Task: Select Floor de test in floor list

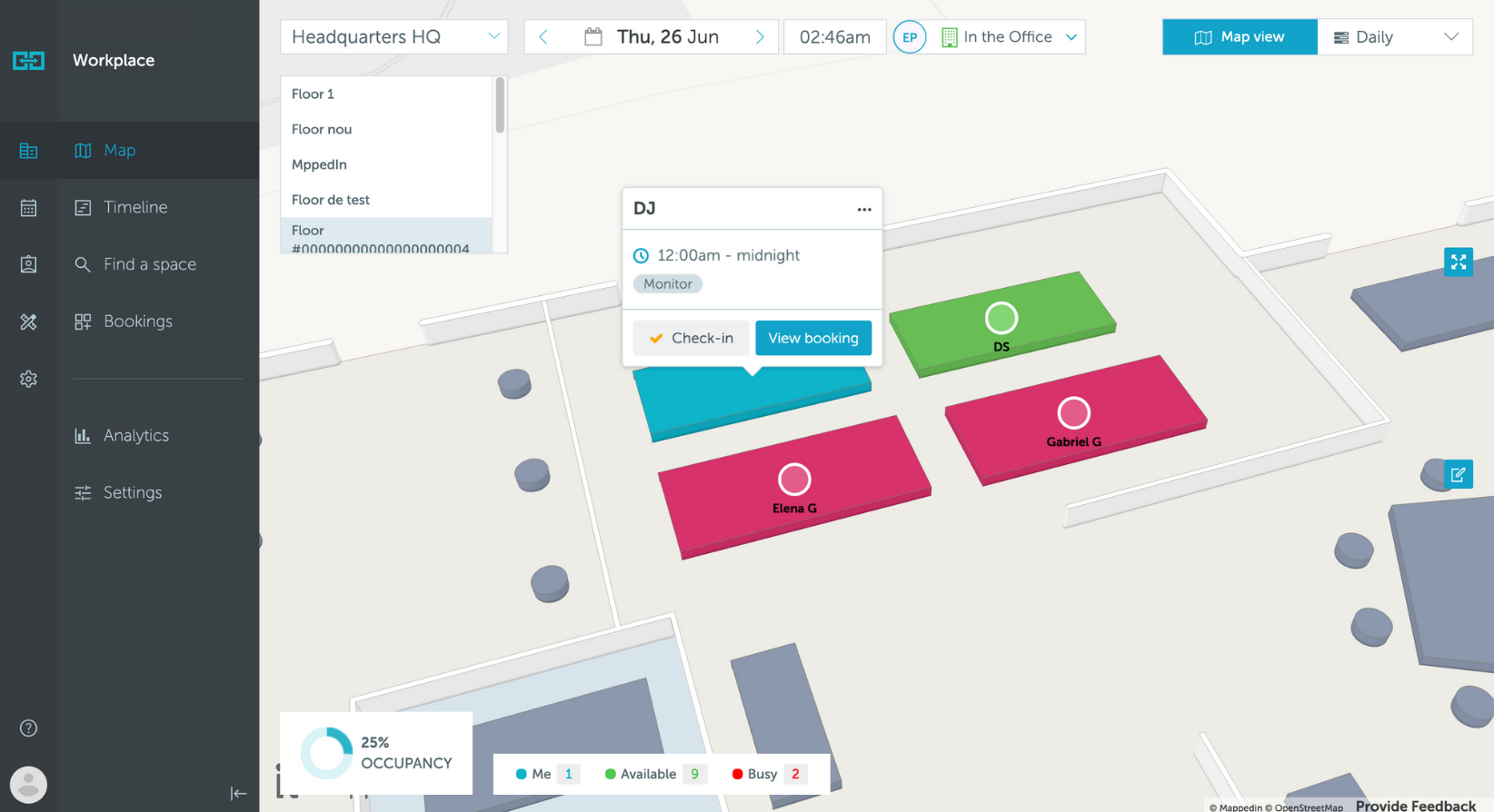Action: pyautogui.click(x=331, y=200)
